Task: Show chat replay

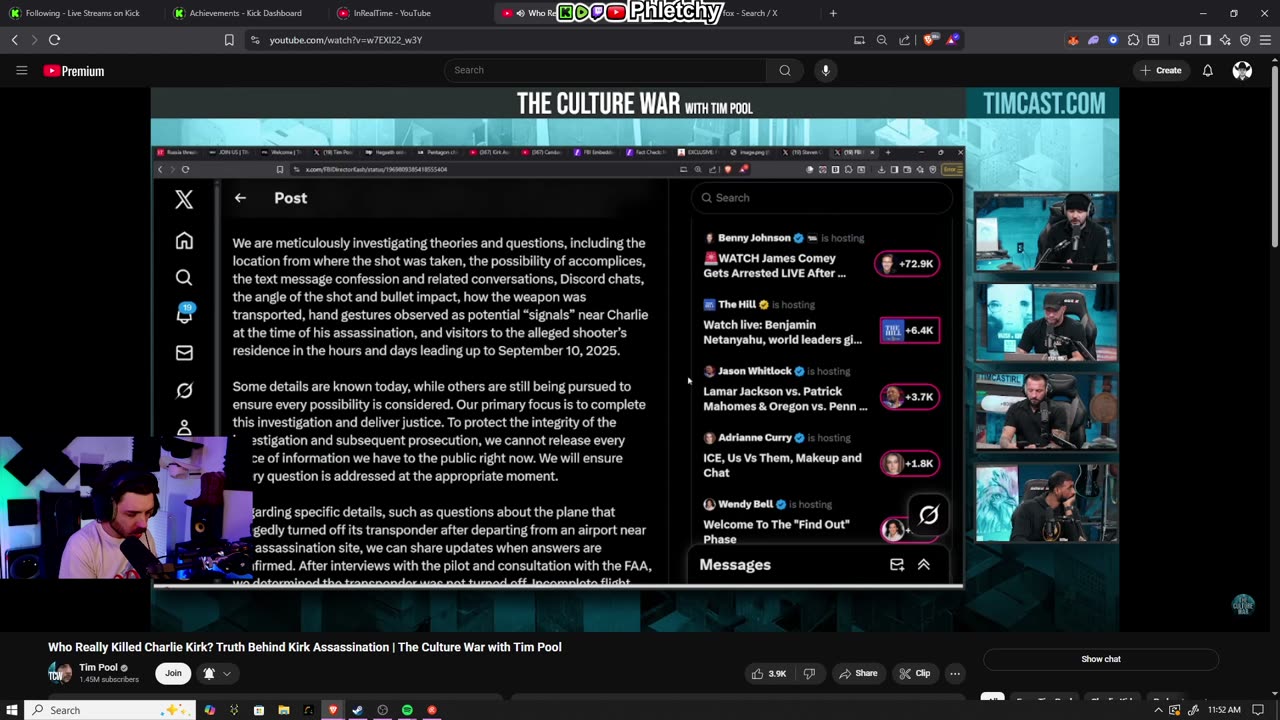Action: [x=1101, y=659]
